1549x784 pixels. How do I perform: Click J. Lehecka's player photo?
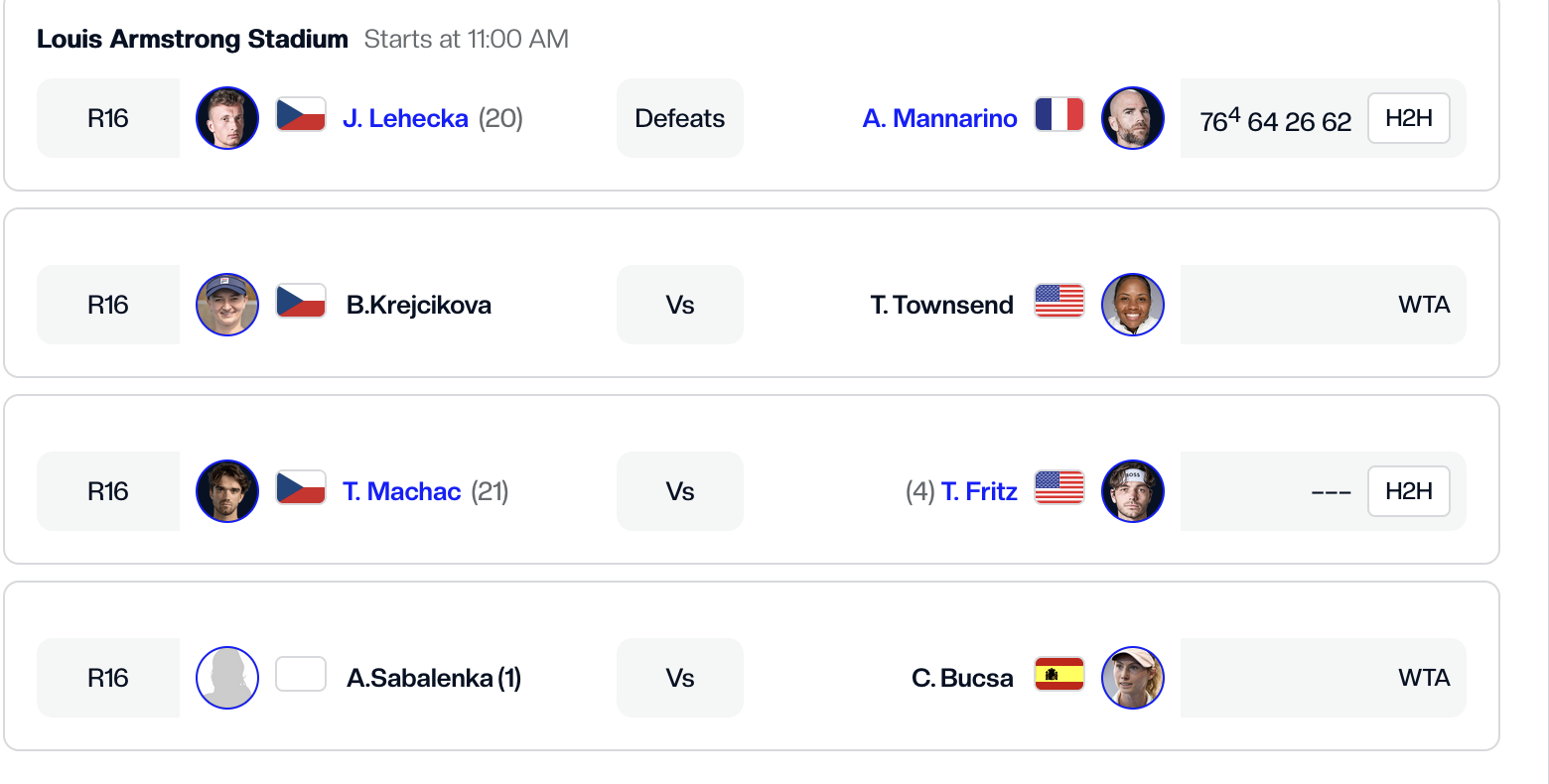[x=227, y=118]
